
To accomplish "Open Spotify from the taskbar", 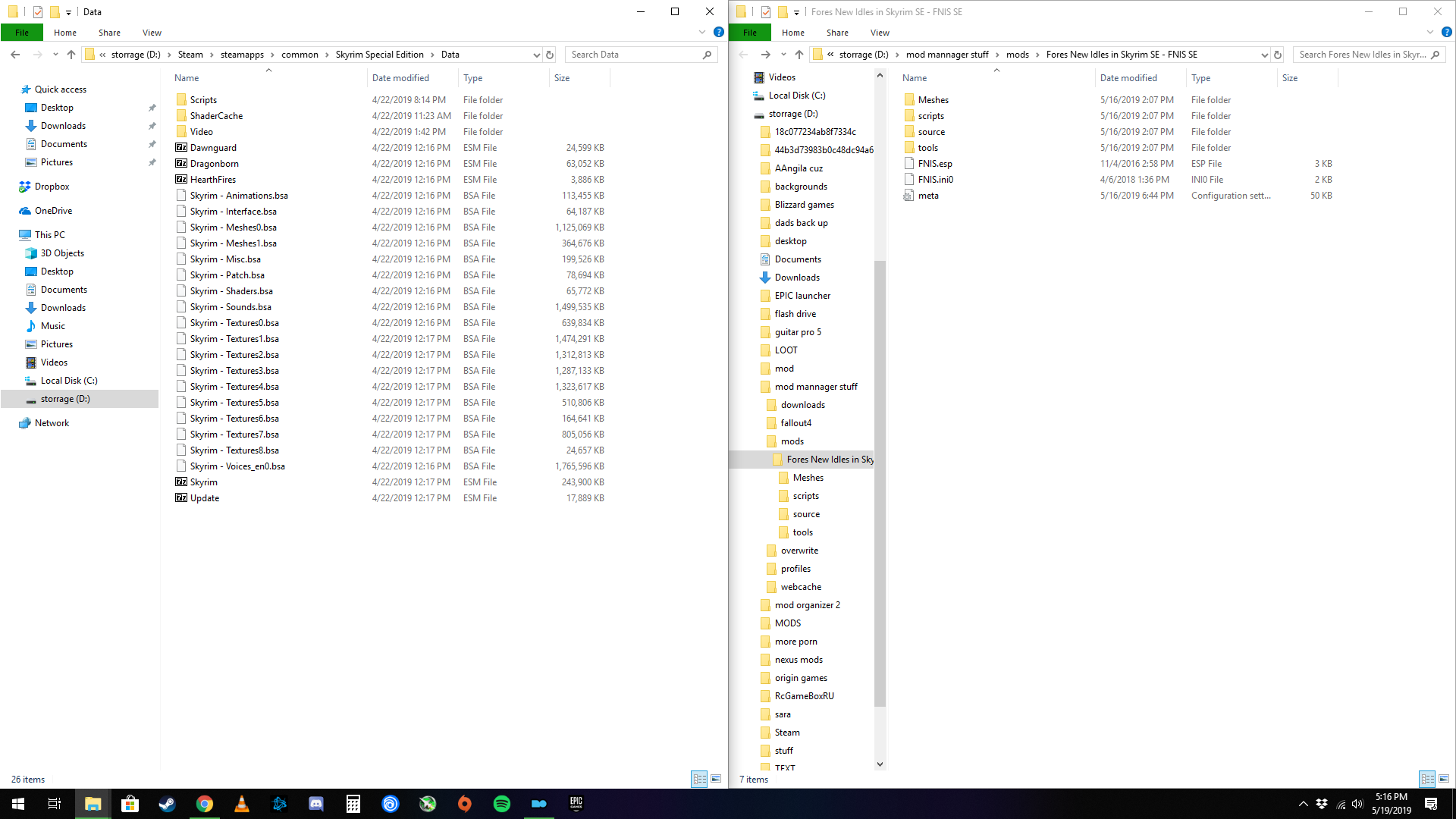I will point(502,804).
